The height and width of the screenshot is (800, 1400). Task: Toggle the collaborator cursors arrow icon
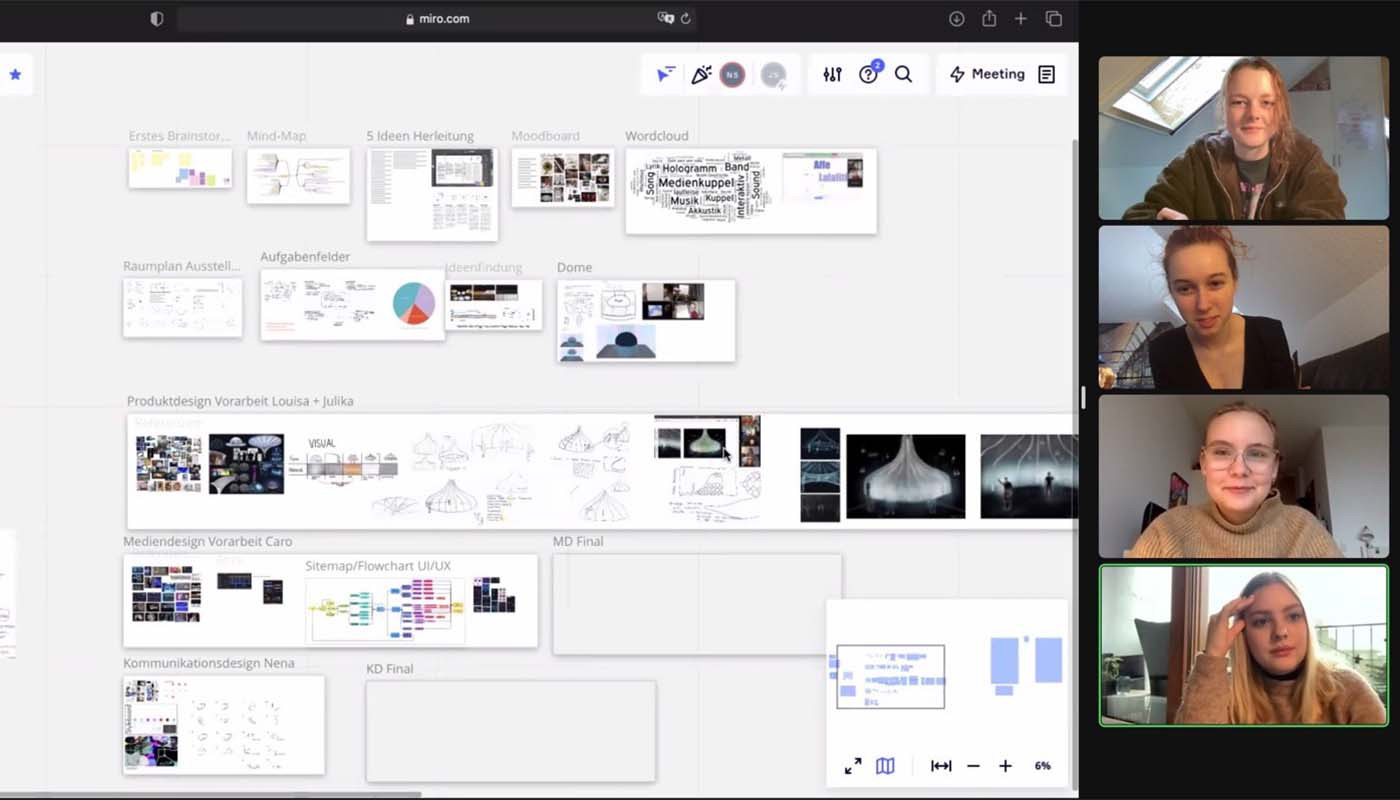point(666,75)
